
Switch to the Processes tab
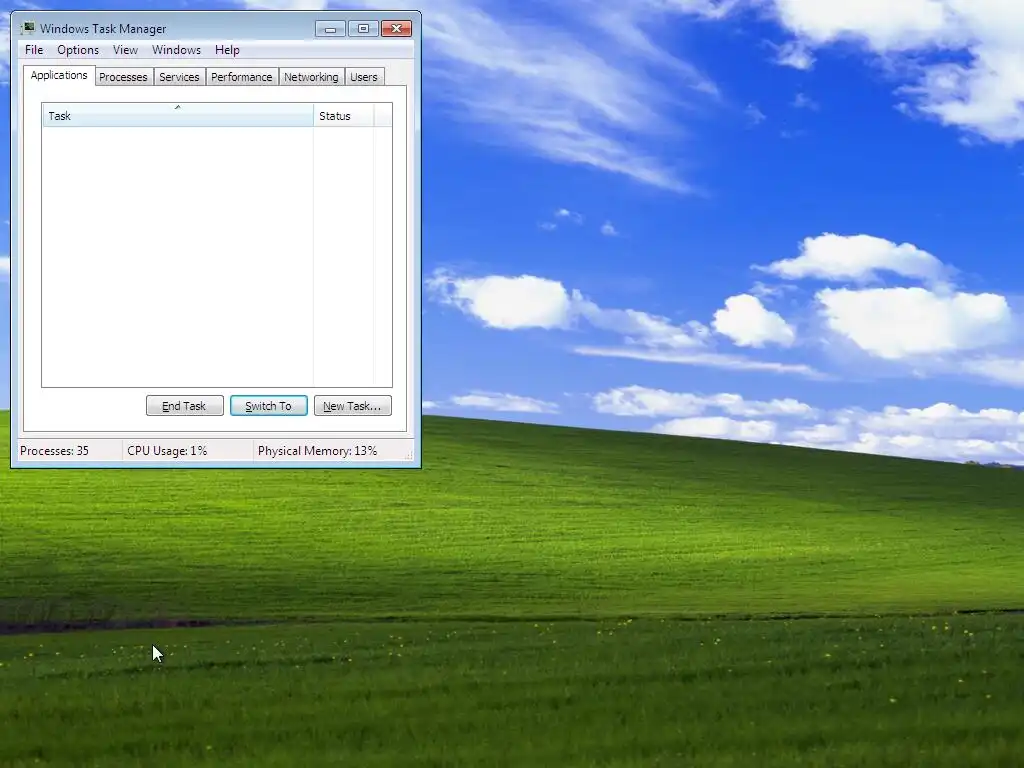(123, 77)
